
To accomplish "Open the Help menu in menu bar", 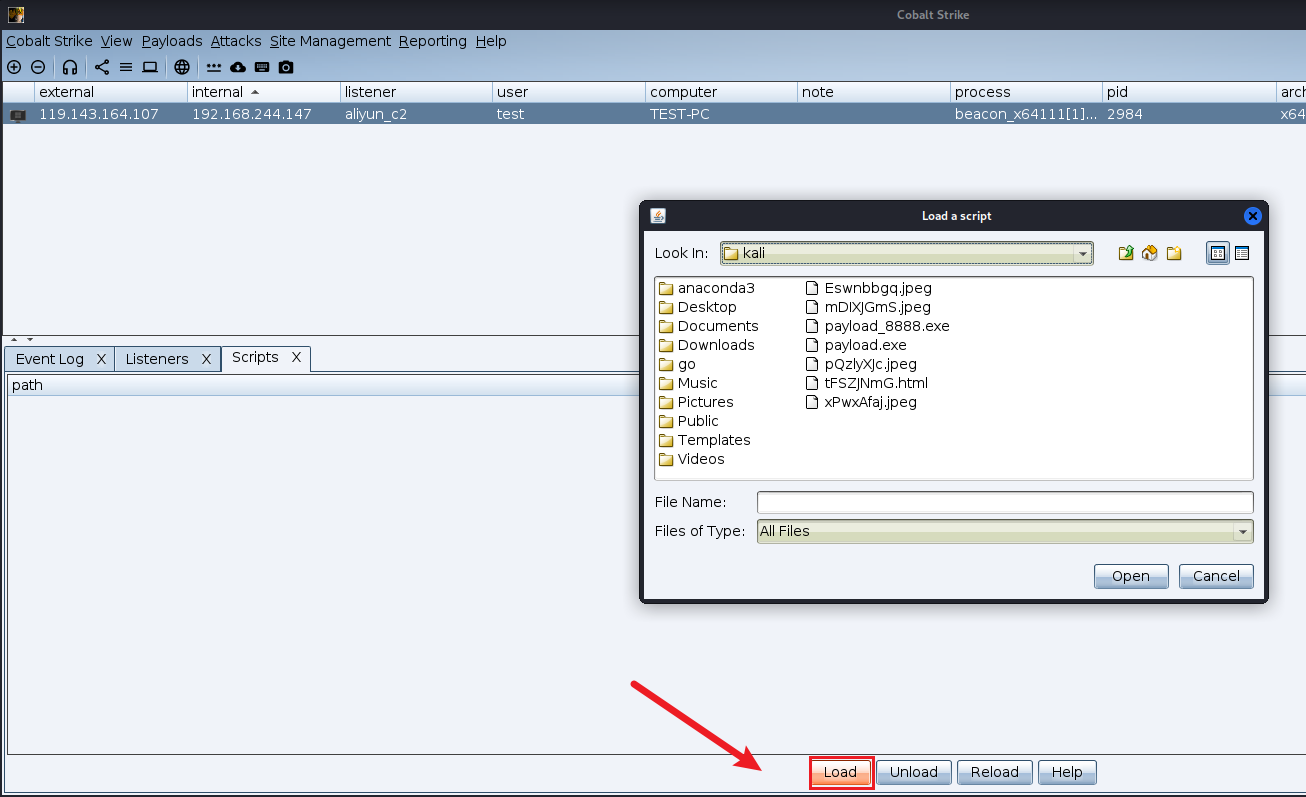I will coord(491,41).
